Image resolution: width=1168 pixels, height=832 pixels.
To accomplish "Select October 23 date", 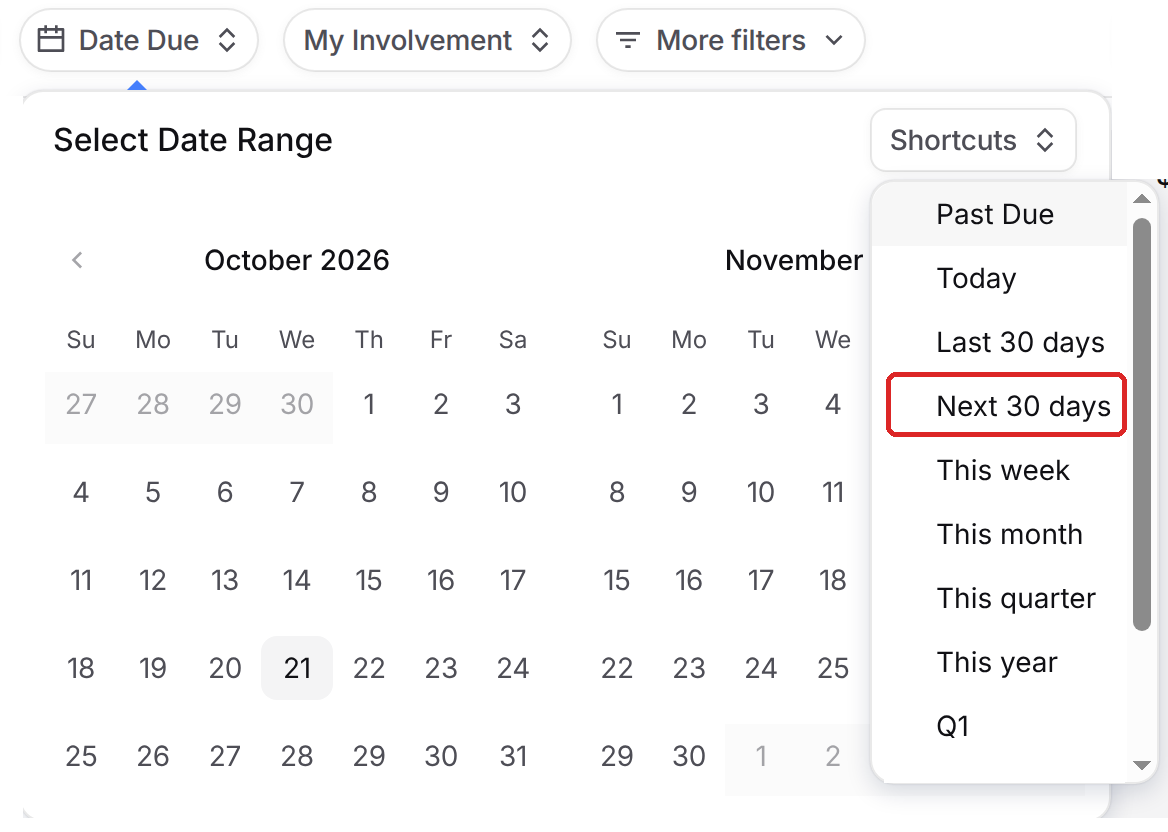I will click(441, 668).
